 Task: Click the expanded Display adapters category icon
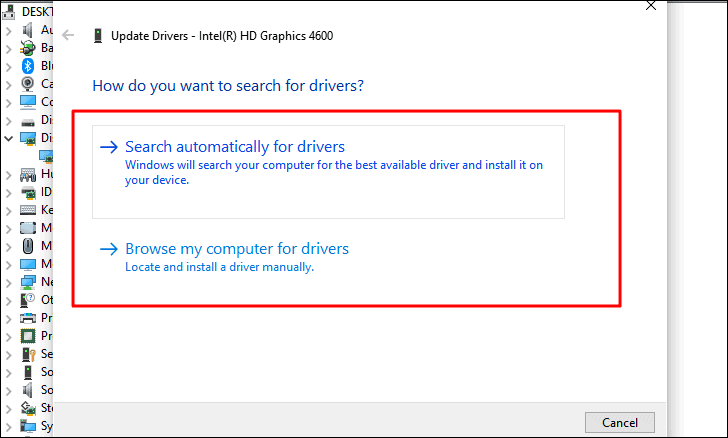tap(28, 138)
